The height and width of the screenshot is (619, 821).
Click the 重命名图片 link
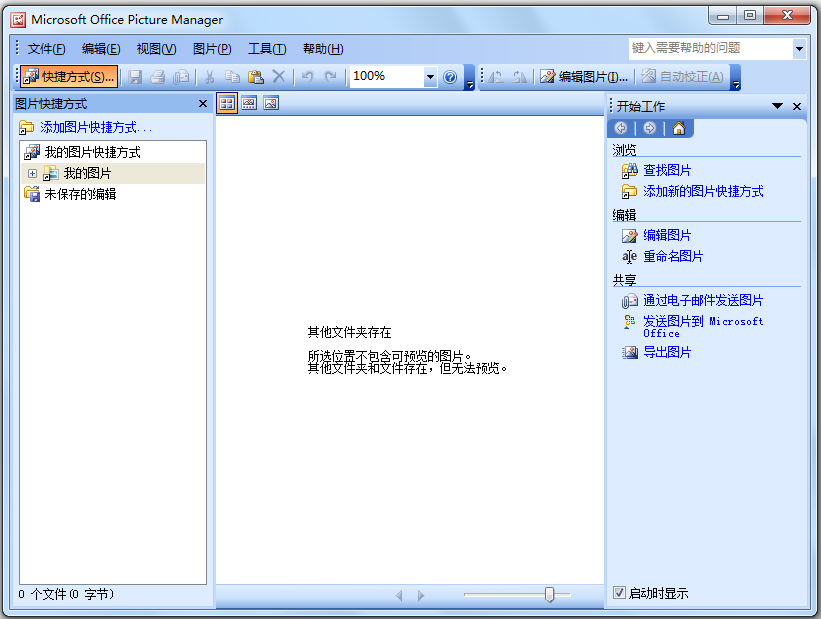pos(673,256)
